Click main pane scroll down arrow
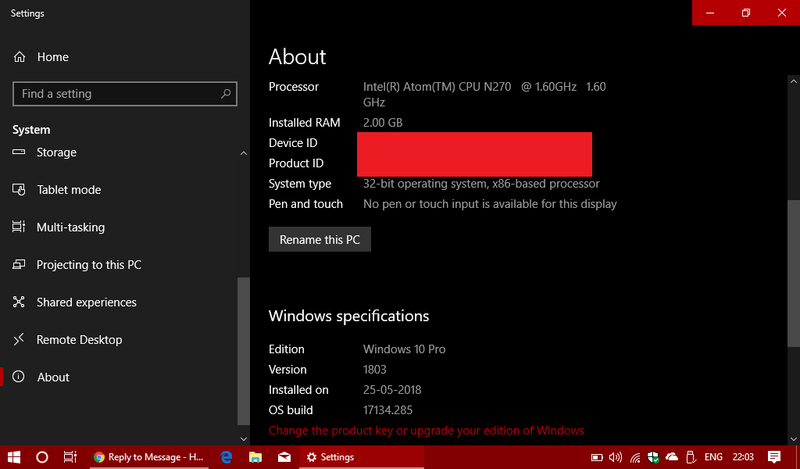Screen dimensions: 800x469 point(793,439)
